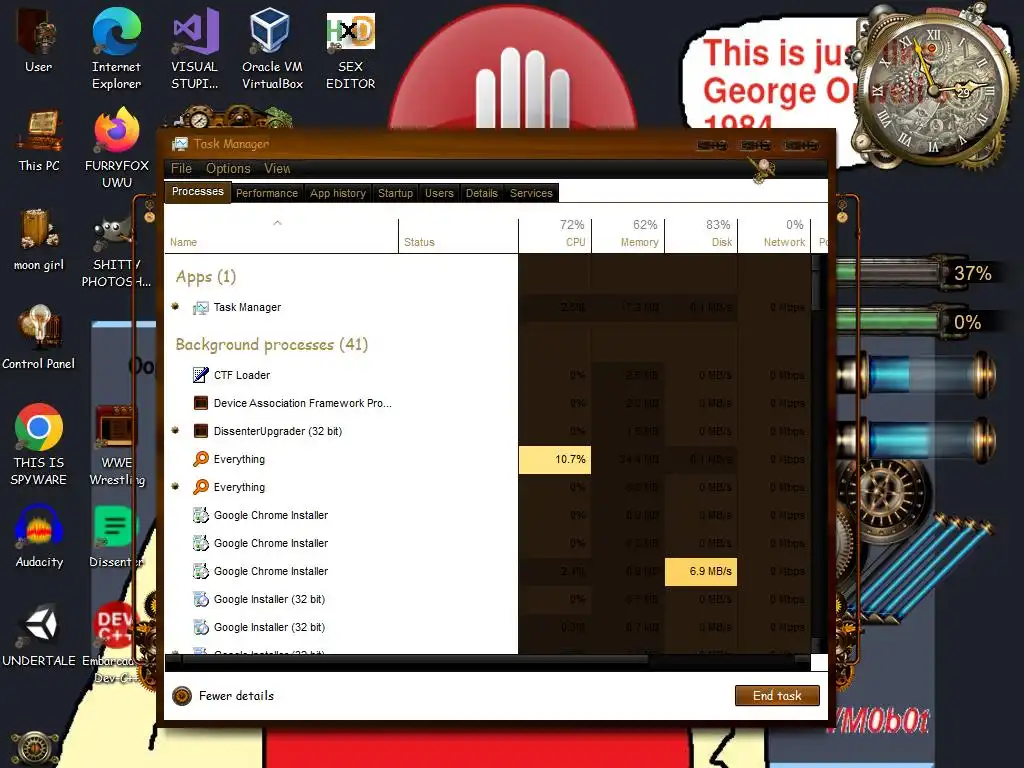1024x768 pixels.
Task: Expand the DissenterUpgrader (32 bit) process
Action: pos(175,430)
